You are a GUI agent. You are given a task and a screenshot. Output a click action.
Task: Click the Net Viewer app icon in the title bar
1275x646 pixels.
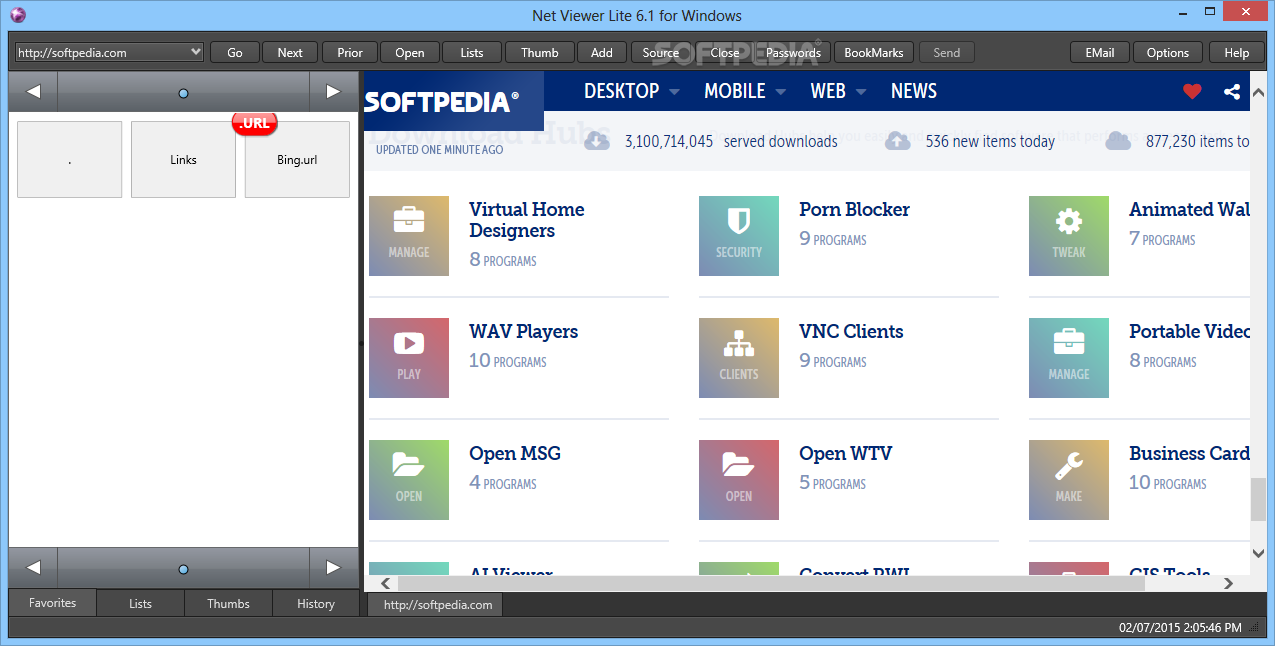click(17, 15)
